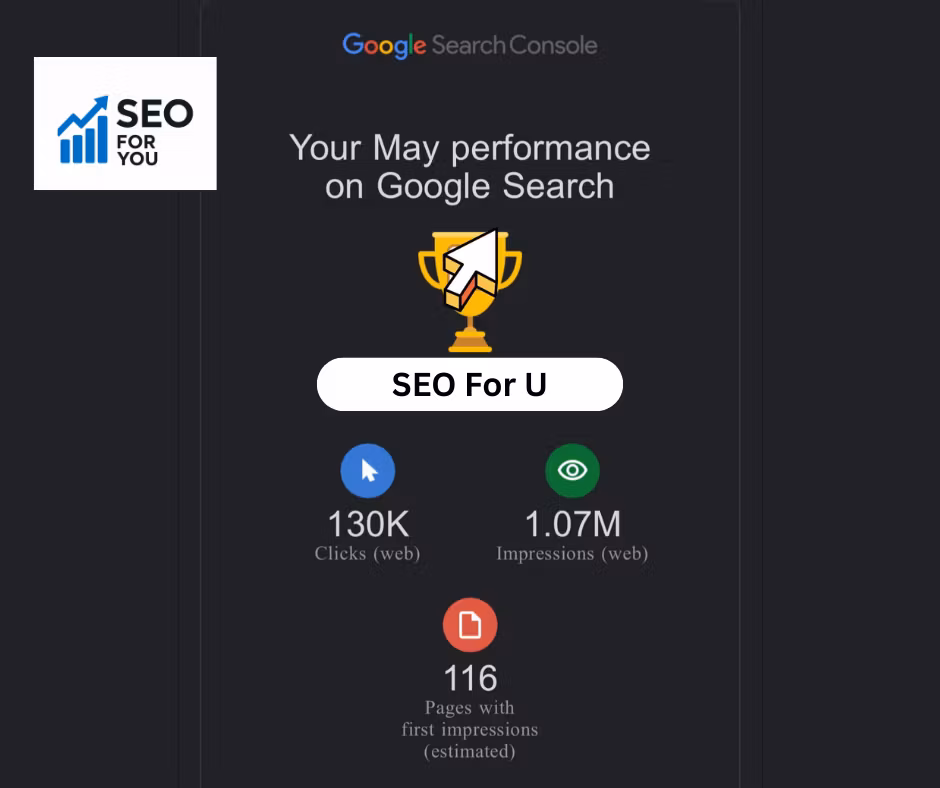Click the 116 pages number
This screenshot has height=788, width=940.
pos(470,679)
